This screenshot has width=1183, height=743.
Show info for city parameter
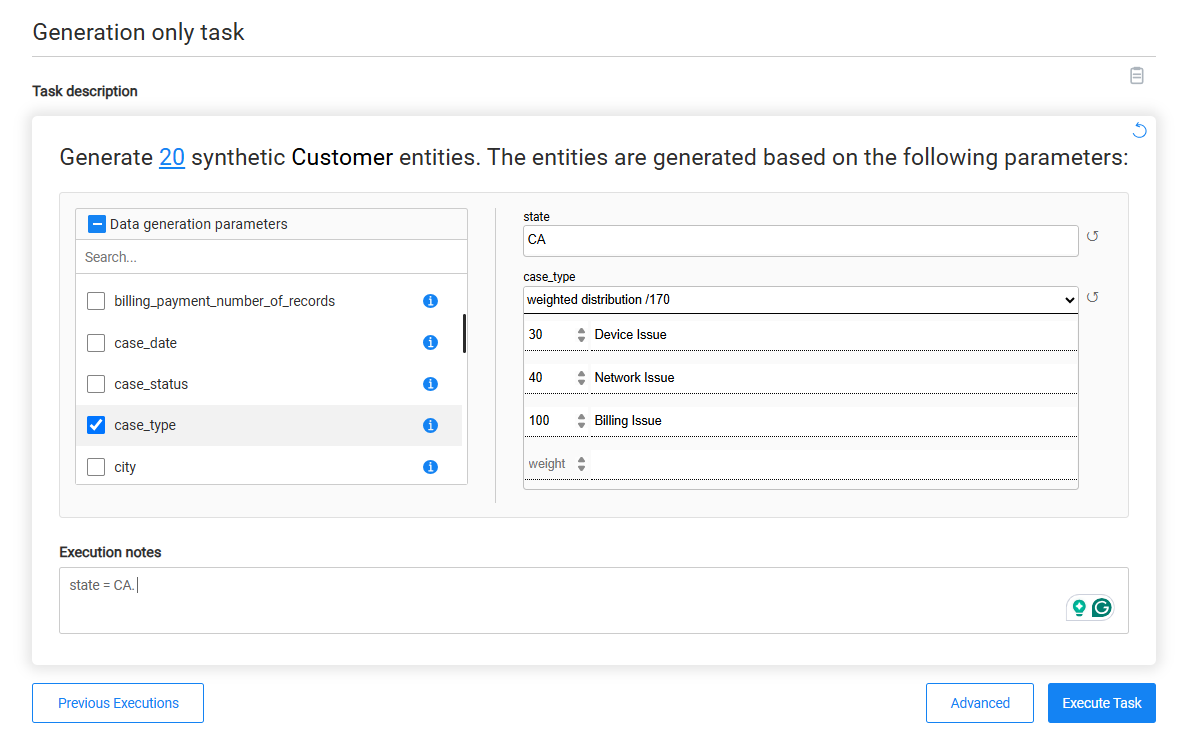pos(430,467)
